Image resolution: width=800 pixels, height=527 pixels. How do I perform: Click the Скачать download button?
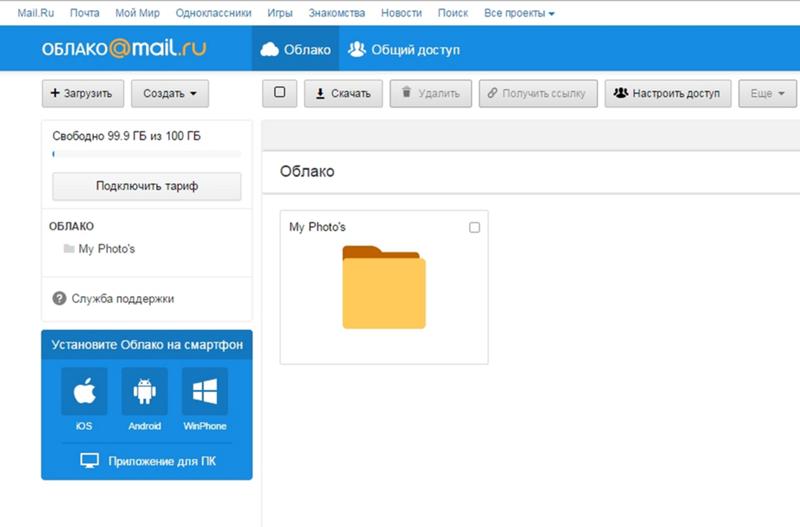coord(343,94)
